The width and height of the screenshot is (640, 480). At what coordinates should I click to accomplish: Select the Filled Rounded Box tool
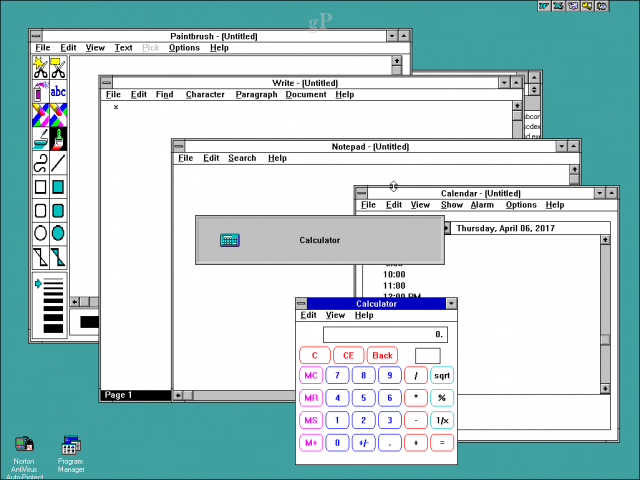tap(58, 211)
